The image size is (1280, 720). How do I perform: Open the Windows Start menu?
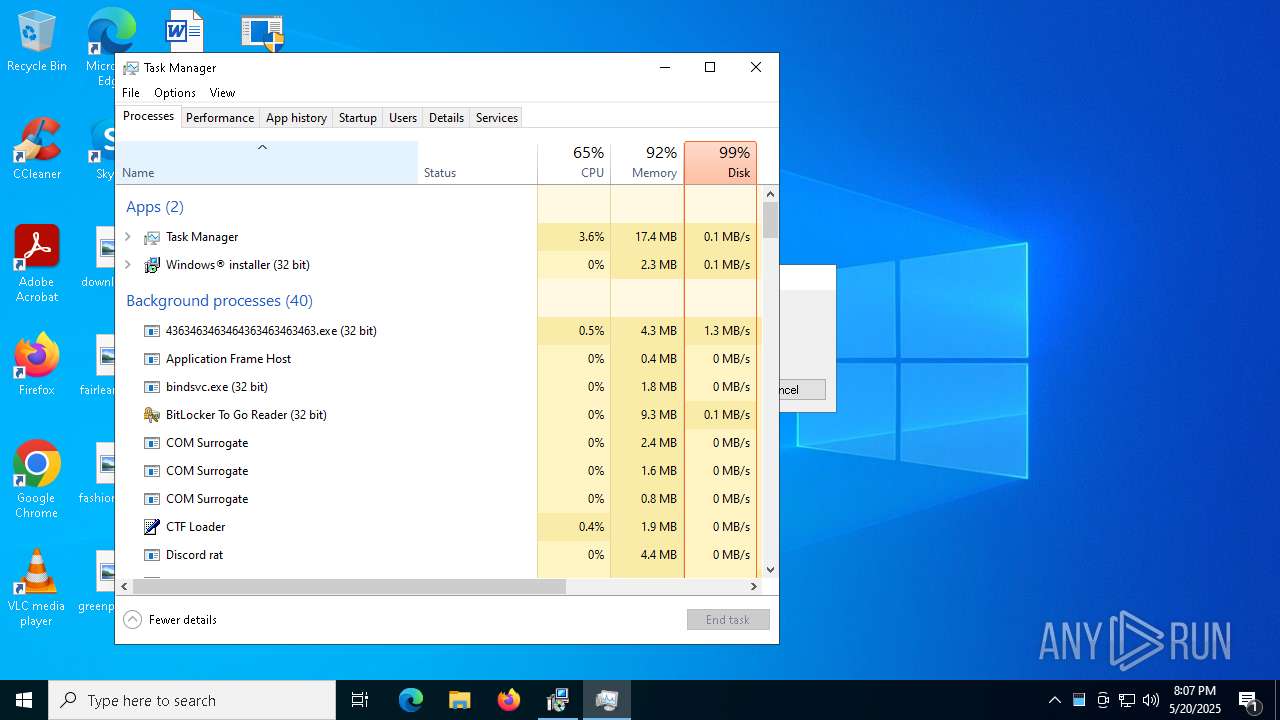pos(24,700)
